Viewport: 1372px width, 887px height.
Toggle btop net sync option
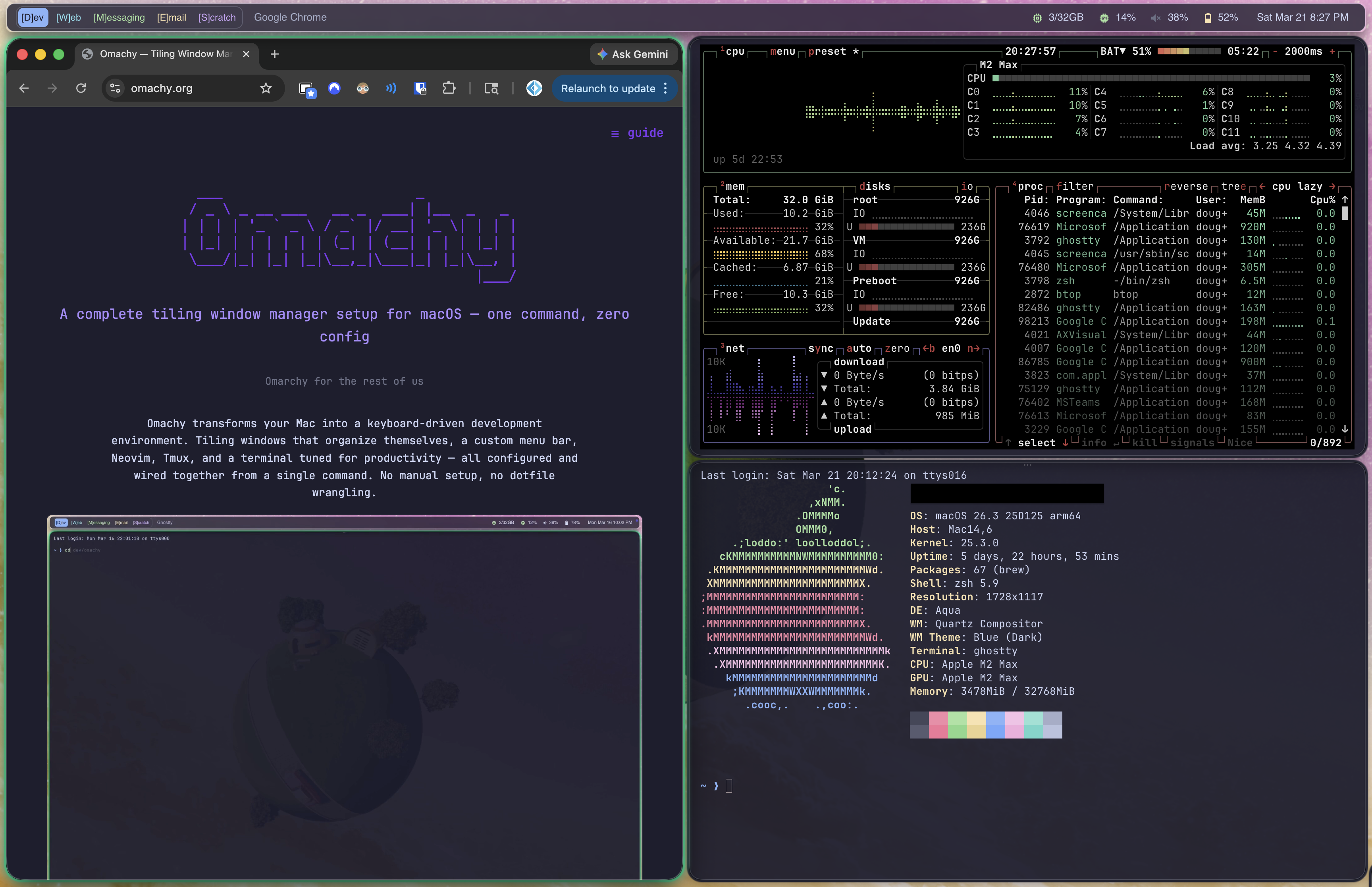[821, 348]
